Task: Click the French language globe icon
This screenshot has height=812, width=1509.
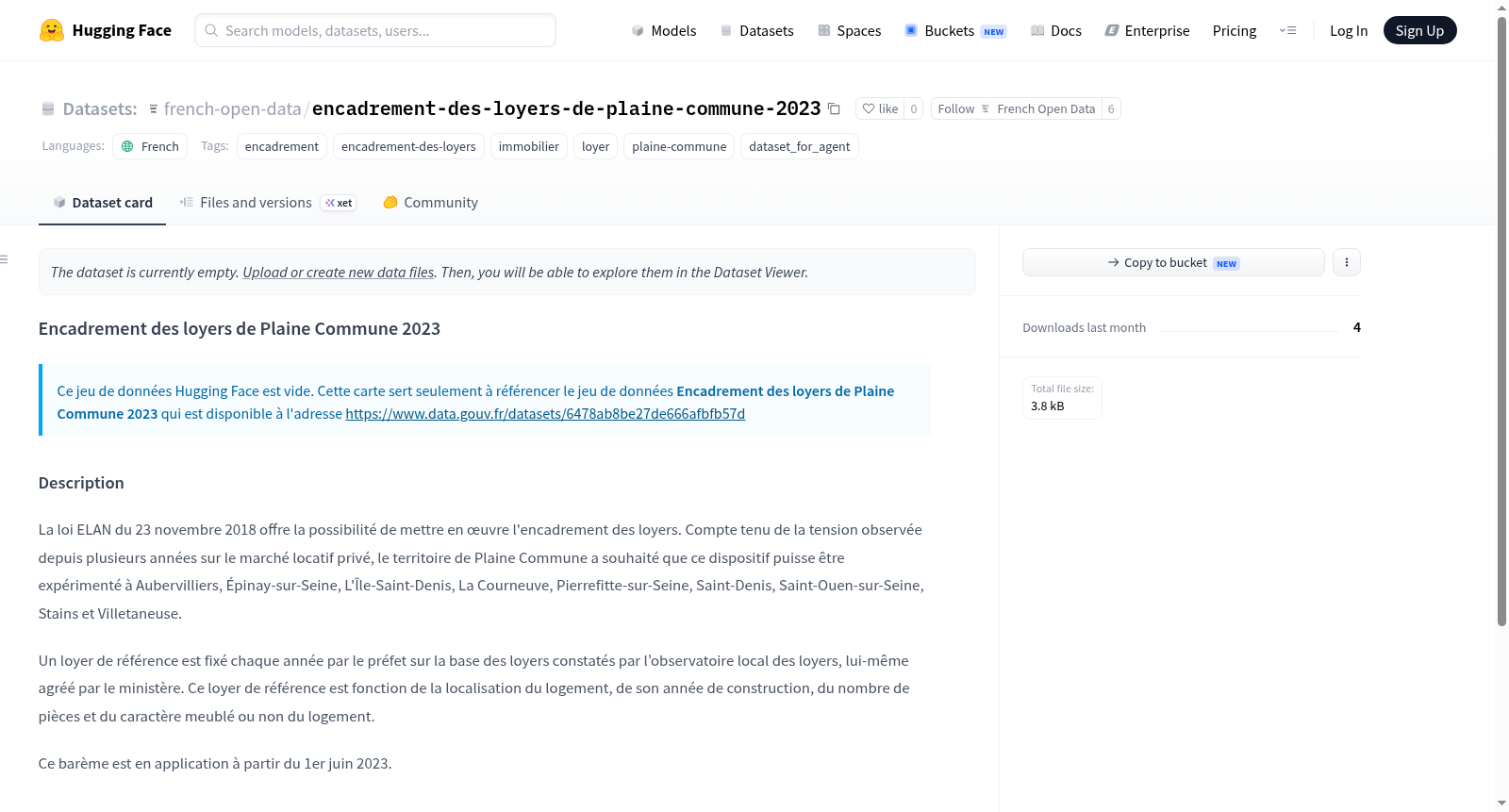Action: (127, 146)
